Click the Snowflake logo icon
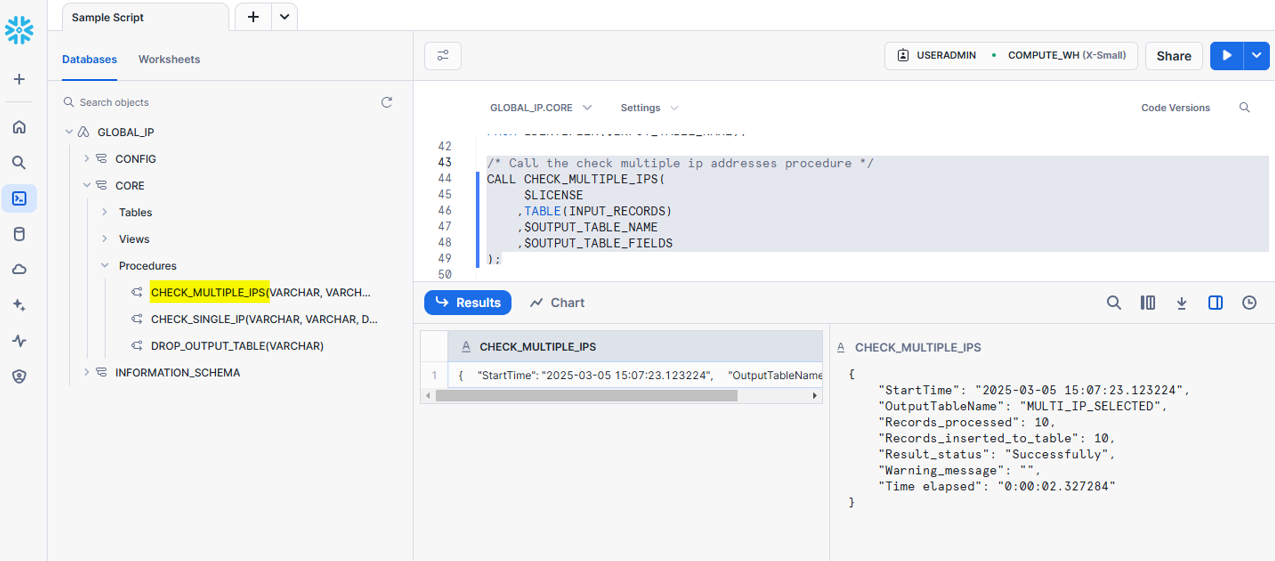Image resolution: width=1275 pixels, height=561 pixels. coord(19,30)
